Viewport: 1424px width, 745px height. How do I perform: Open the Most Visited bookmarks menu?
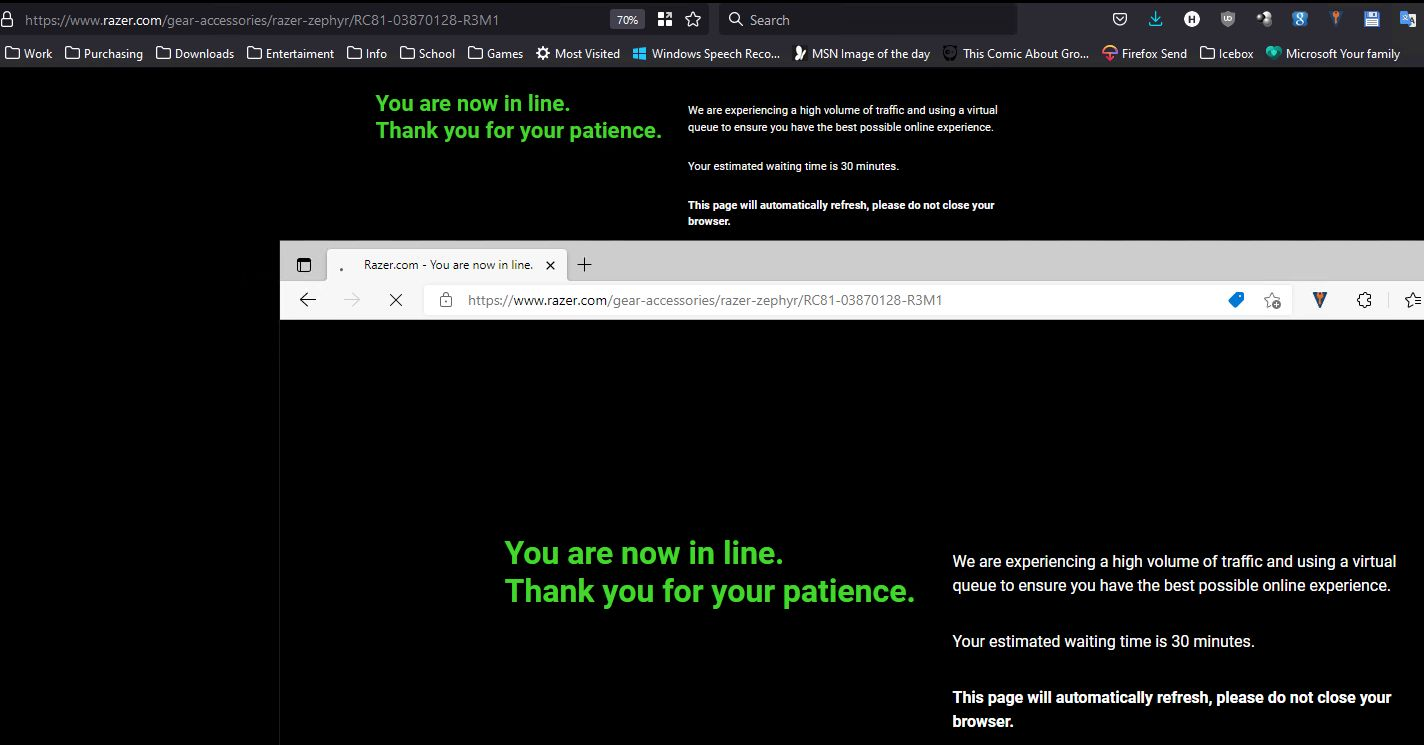coord(578,53)
